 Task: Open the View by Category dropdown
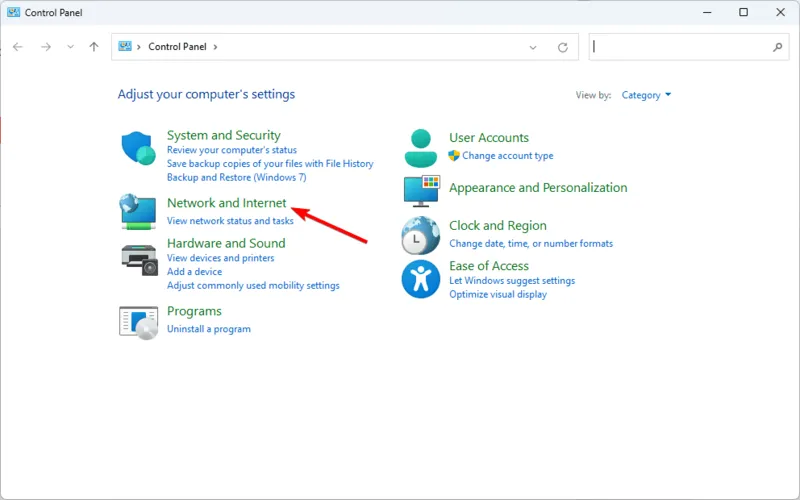click(x=646, y=95)
